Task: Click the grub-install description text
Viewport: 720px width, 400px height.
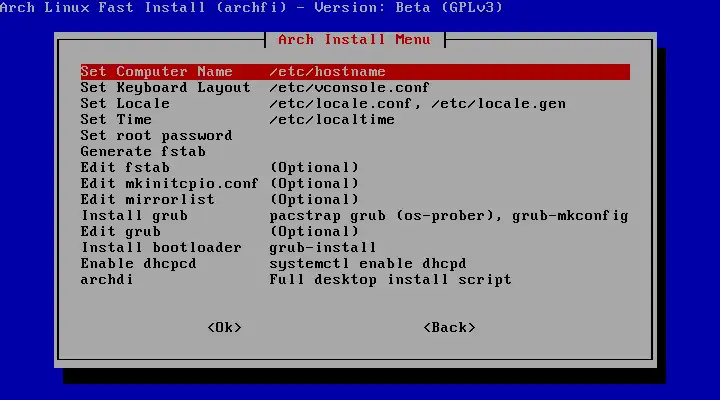Action: pyautogui.click(x=323, y=248)
